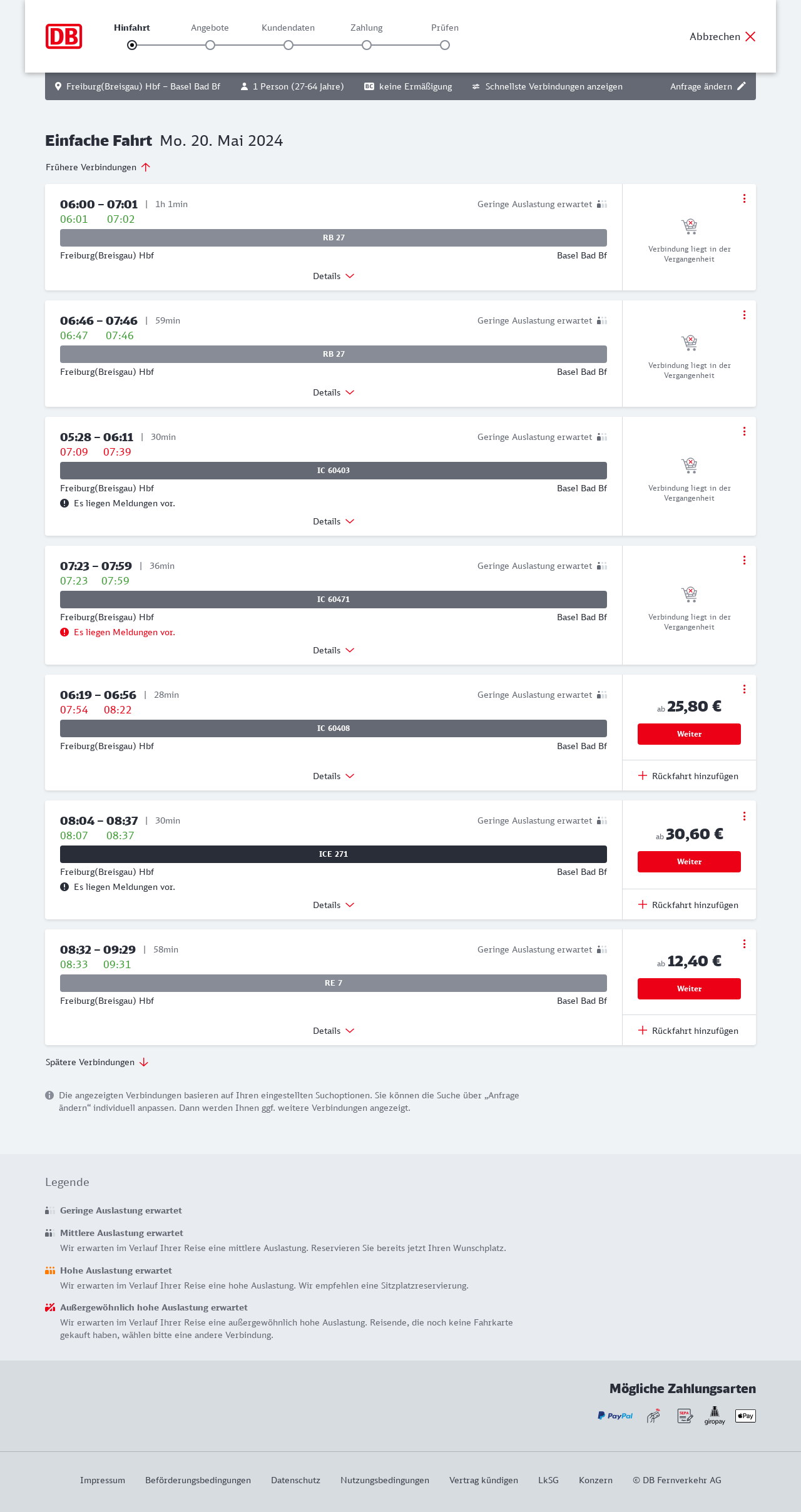801x1512 pixels.
Task: Add Rückfahrt to the ICE 271 connection
Action: point(688,905)
